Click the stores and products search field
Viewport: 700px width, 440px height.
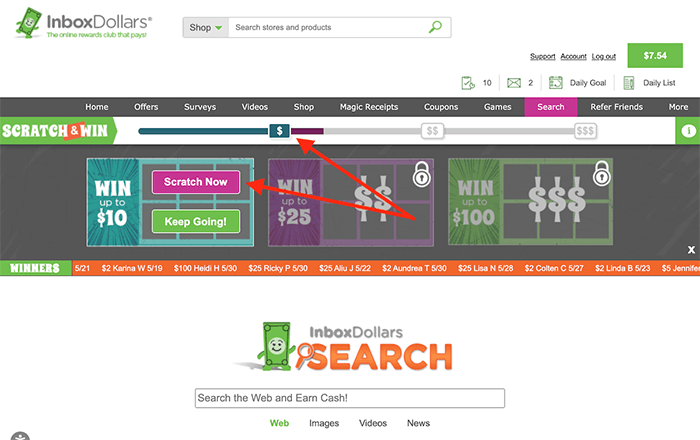[329, 27]
